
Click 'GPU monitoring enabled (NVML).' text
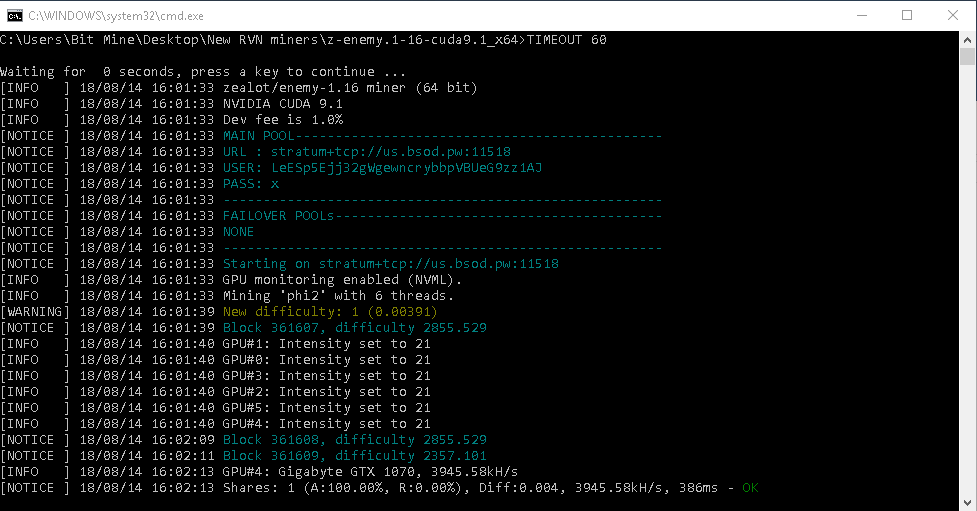(343, 280)
